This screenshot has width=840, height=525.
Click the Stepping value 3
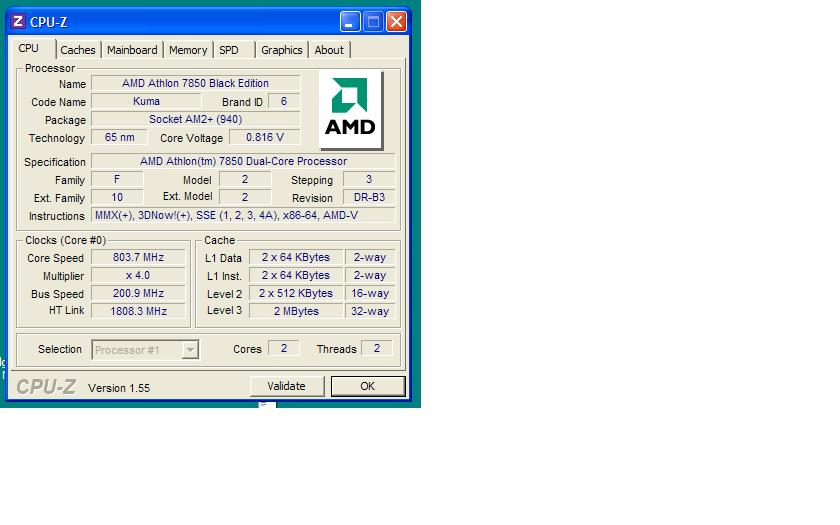[369, 179]
